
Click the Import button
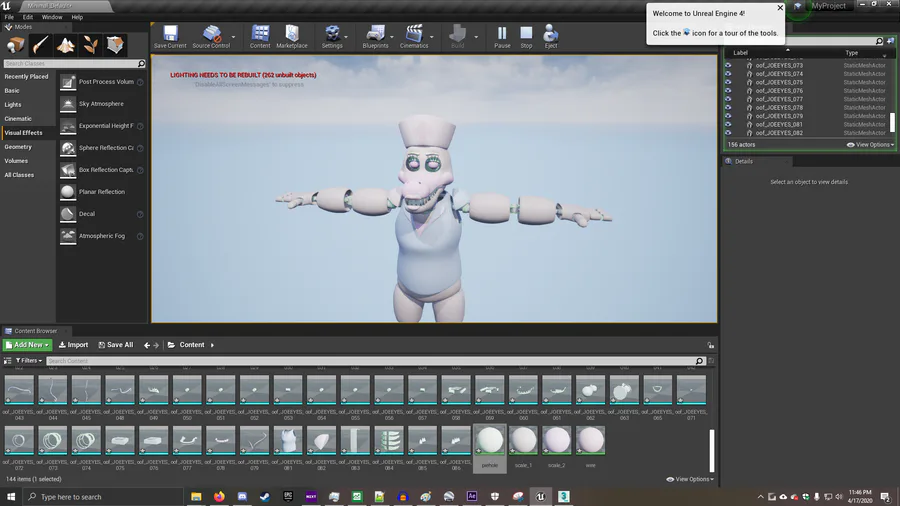[73, 345]
